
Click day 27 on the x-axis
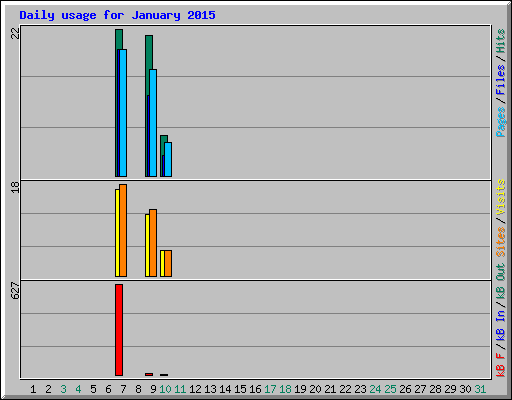tap(420, 389)
